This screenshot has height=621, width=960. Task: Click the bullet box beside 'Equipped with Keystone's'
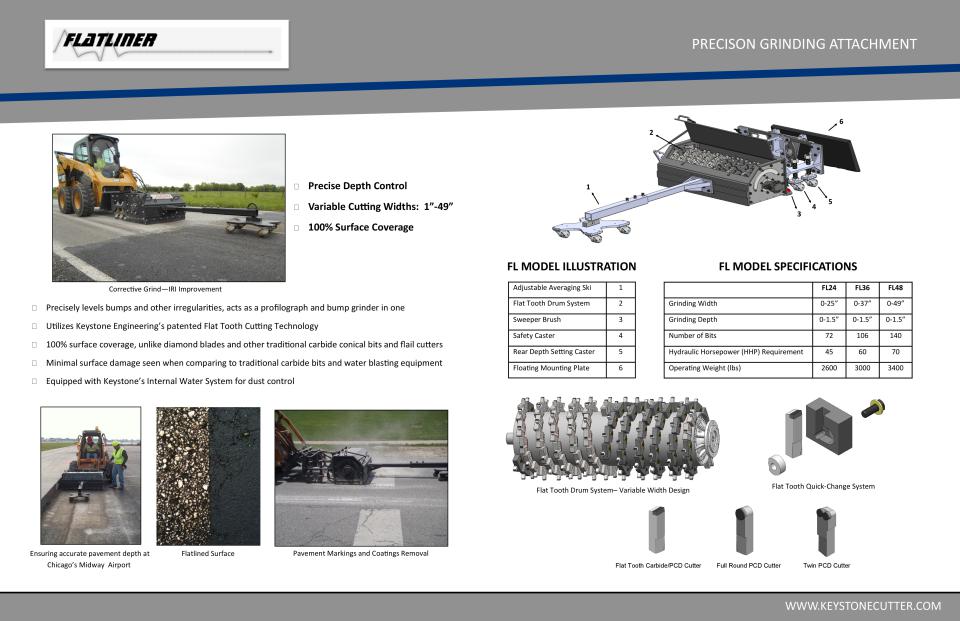[34, 382]
